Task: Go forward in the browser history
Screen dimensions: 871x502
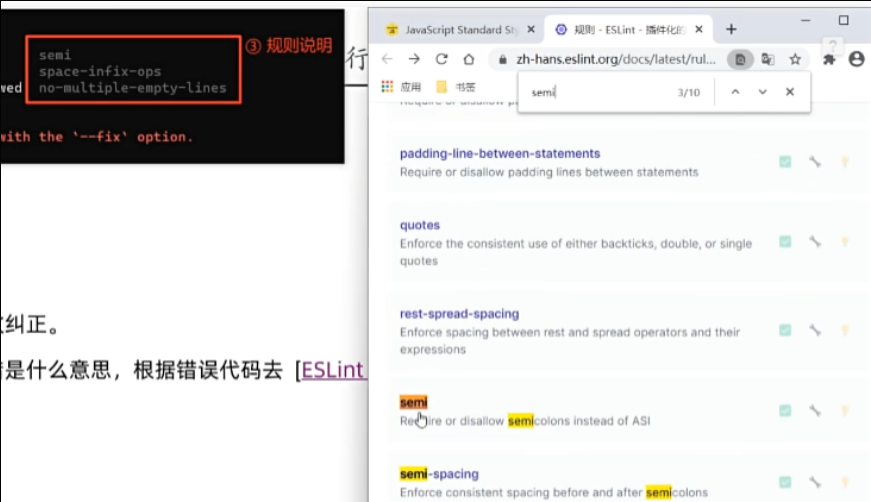Action: click(414, 59)
